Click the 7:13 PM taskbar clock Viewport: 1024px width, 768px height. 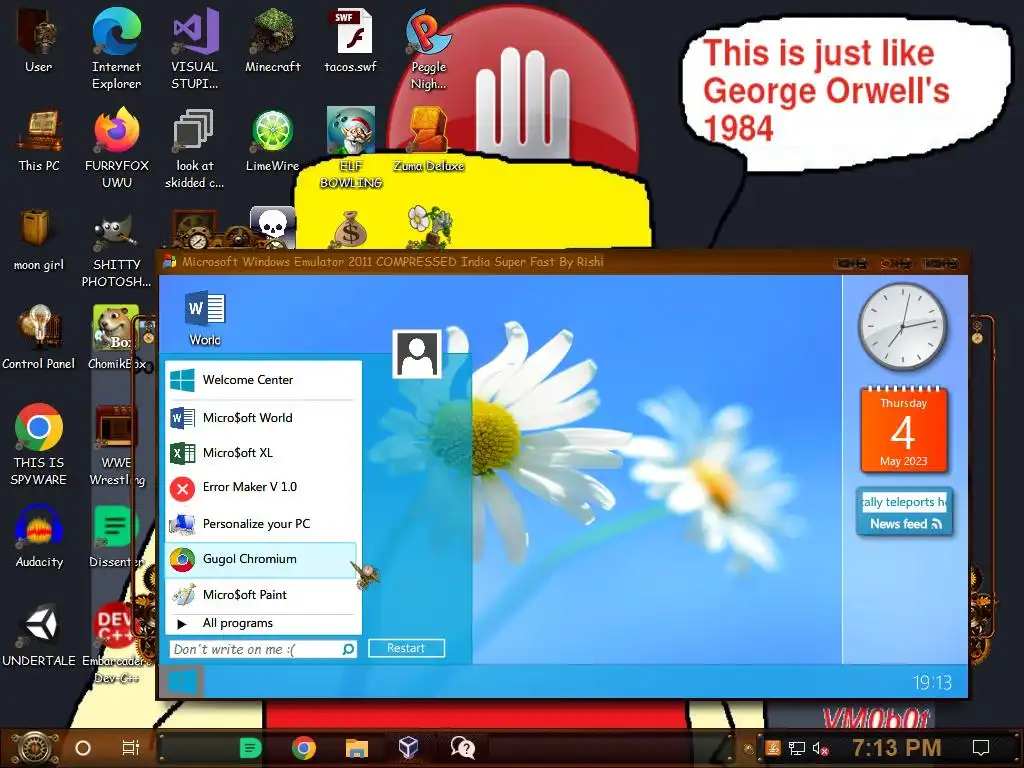tap(897, 748)
